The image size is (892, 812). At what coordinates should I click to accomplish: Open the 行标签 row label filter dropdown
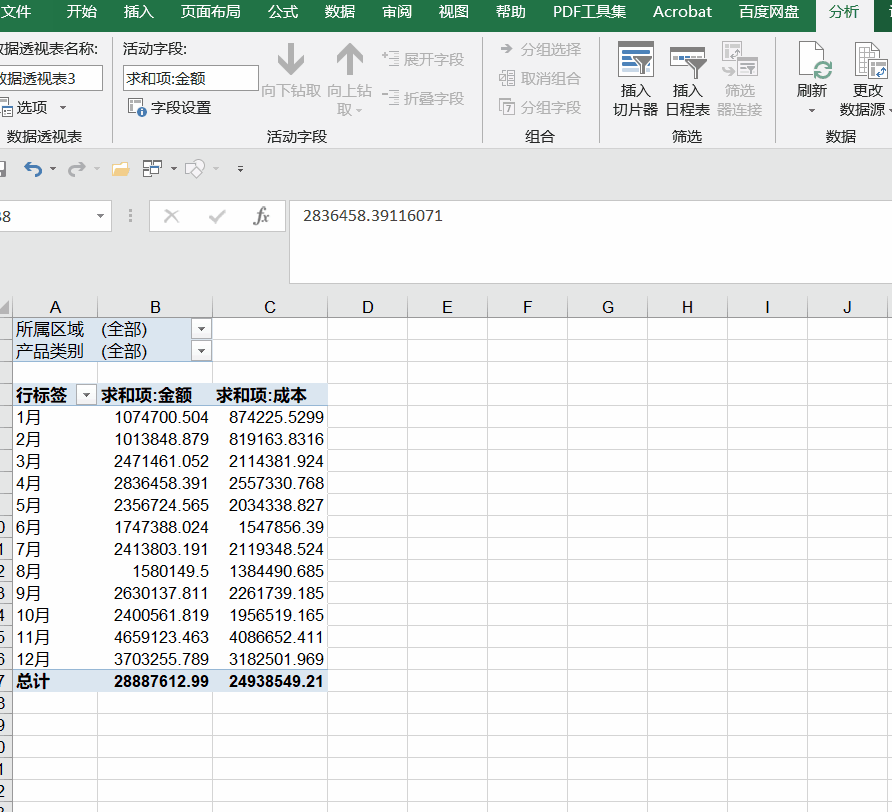pos(86,395)
